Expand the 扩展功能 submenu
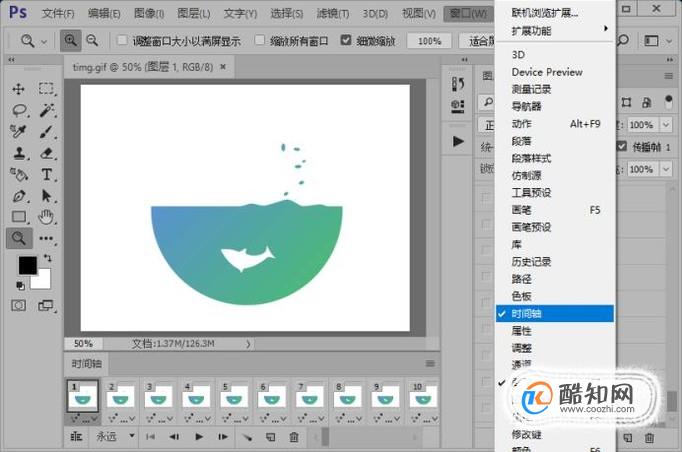 click(x=555, y=30)
